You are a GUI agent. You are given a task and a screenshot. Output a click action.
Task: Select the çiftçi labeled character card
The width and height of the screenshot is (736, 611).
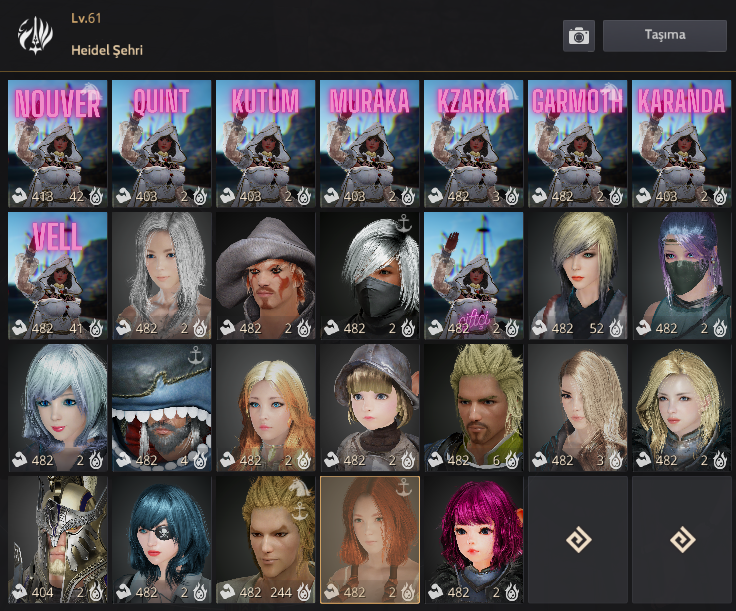click(x=474, y=275)
